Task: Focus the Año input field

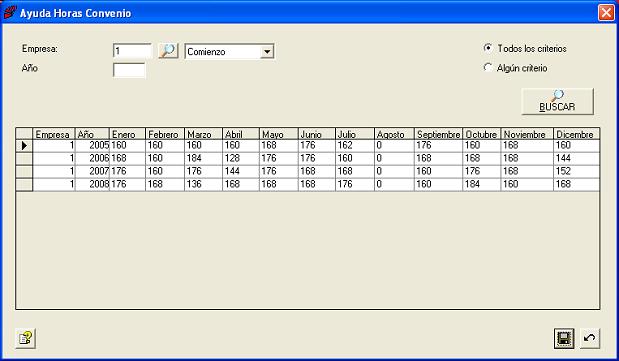Action: point(129,70)
